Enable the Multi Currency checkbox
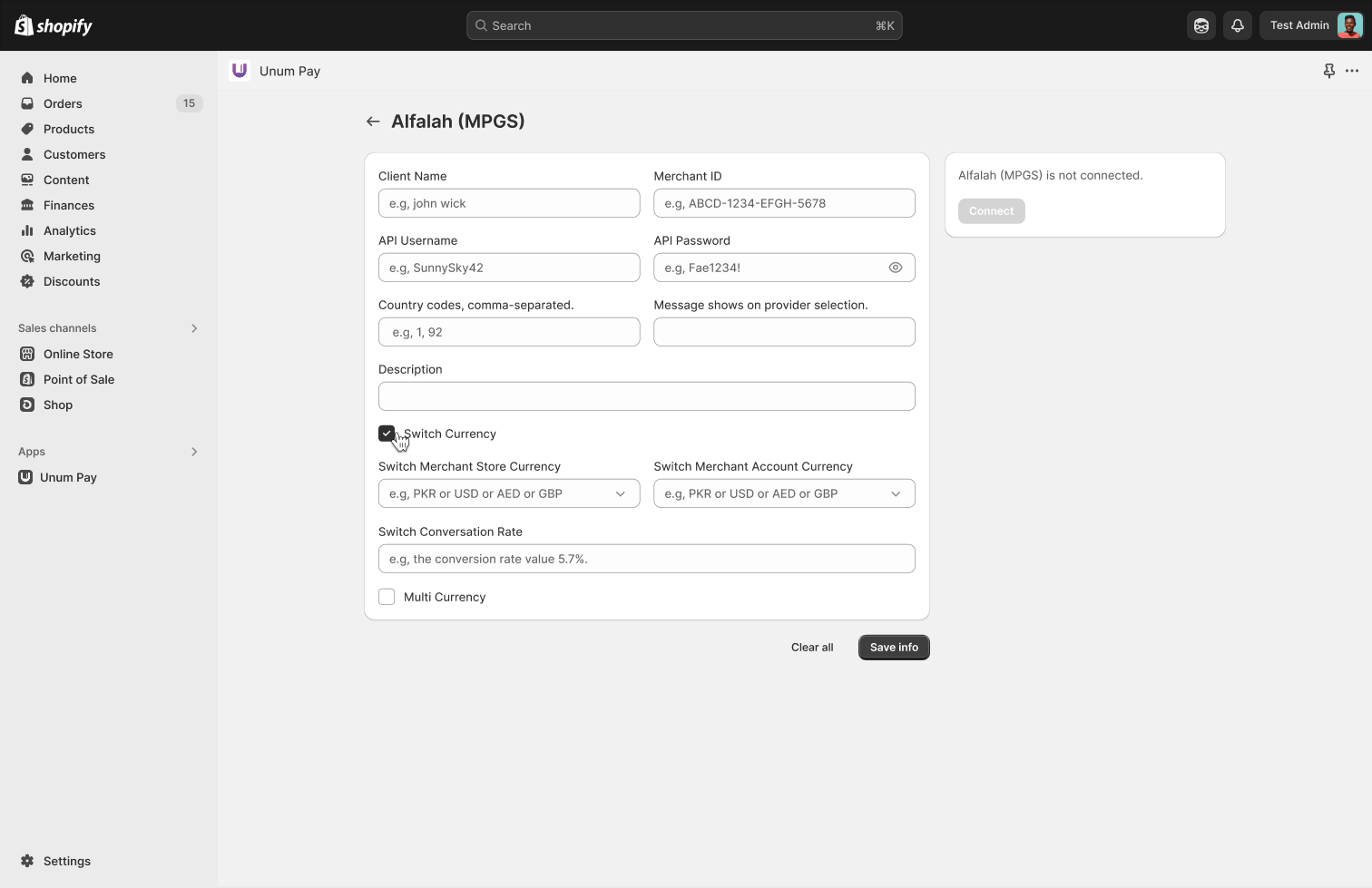 click(387, 597)
